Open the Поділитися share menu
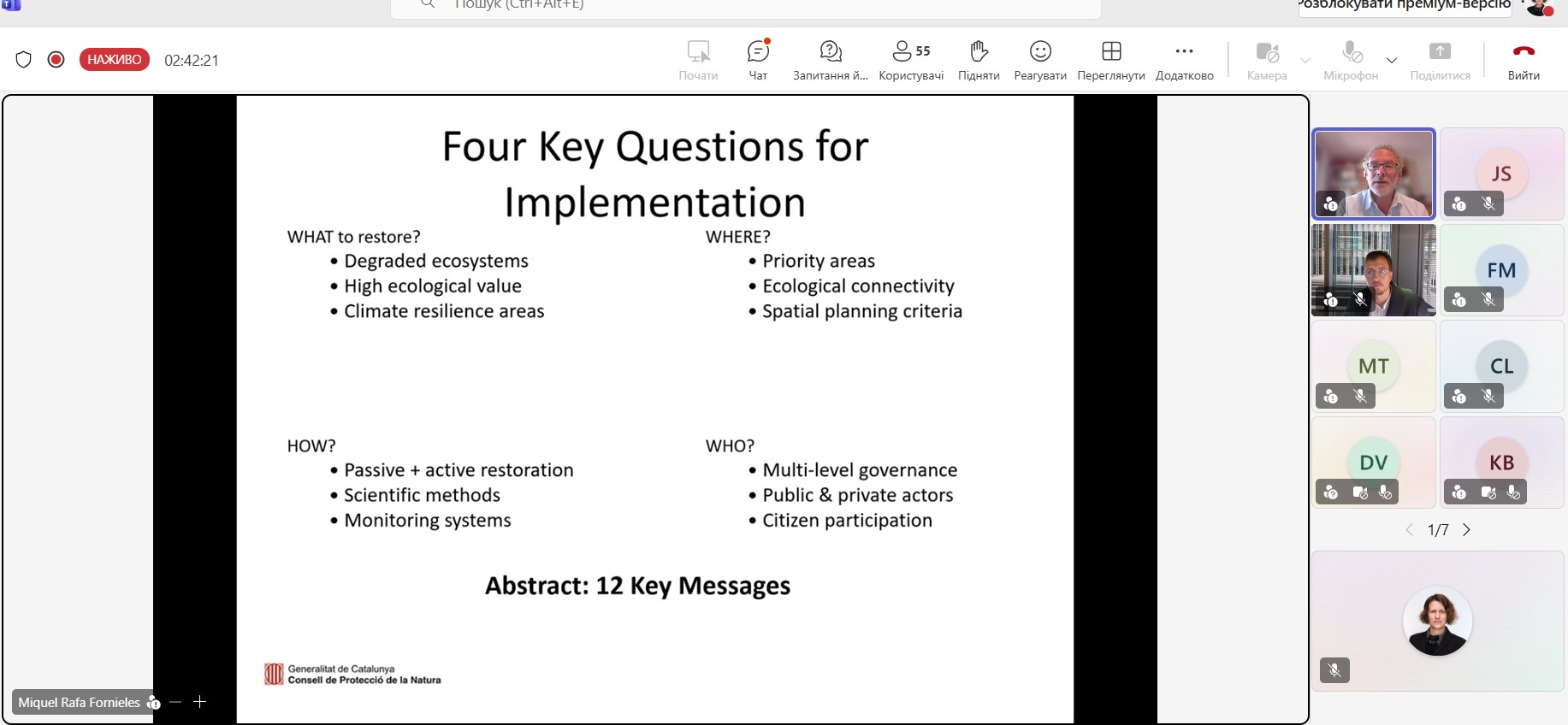The width and height of the screenshot is (1568, 725). coord(1440,60)
